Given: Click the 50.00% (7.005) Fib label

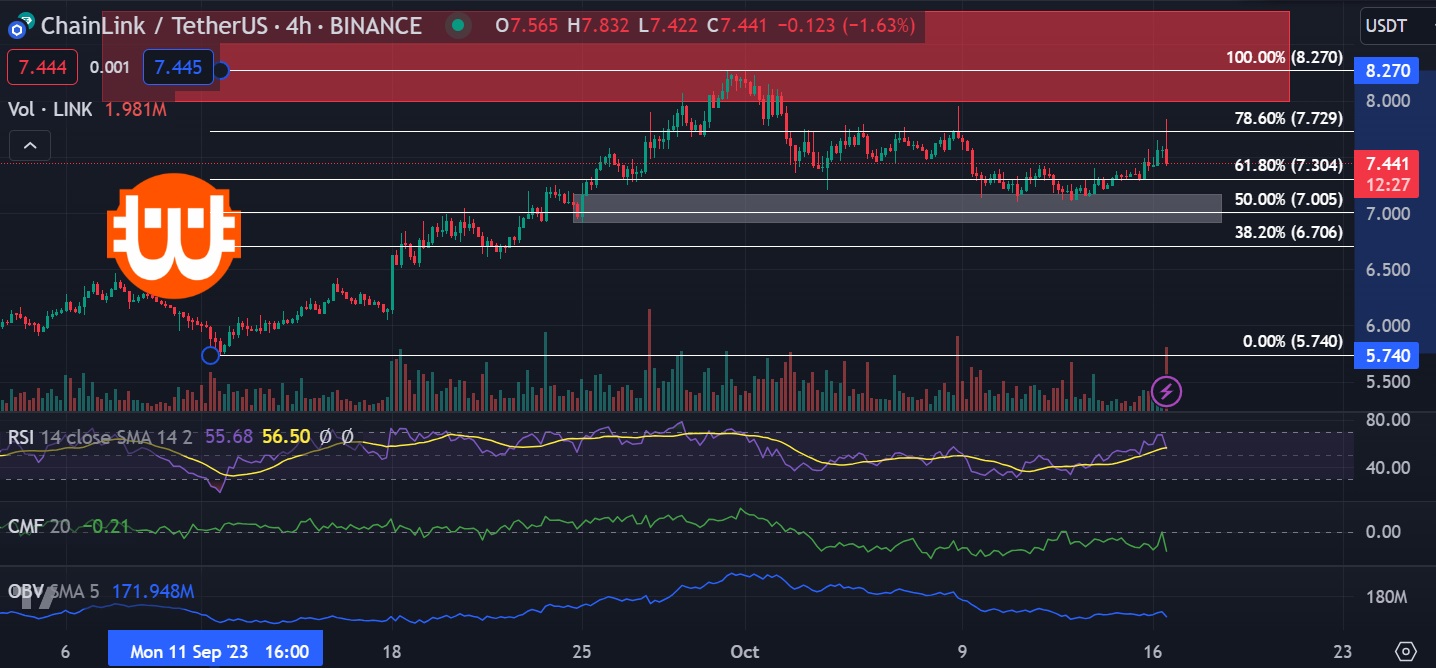Looking at the screenshot, I should coord(1289,199).
